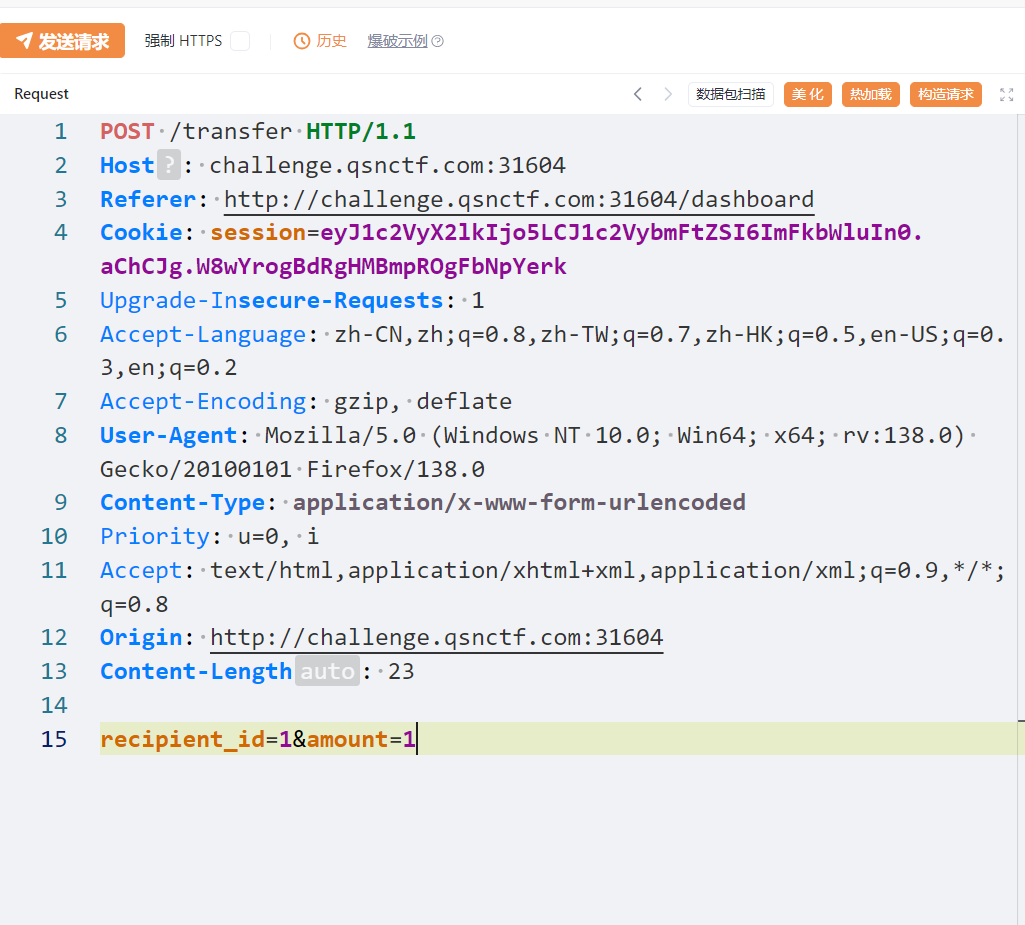Go to previous request with left chevron
This screenshot has height=925, width=1025.
(x=637, y=94)
